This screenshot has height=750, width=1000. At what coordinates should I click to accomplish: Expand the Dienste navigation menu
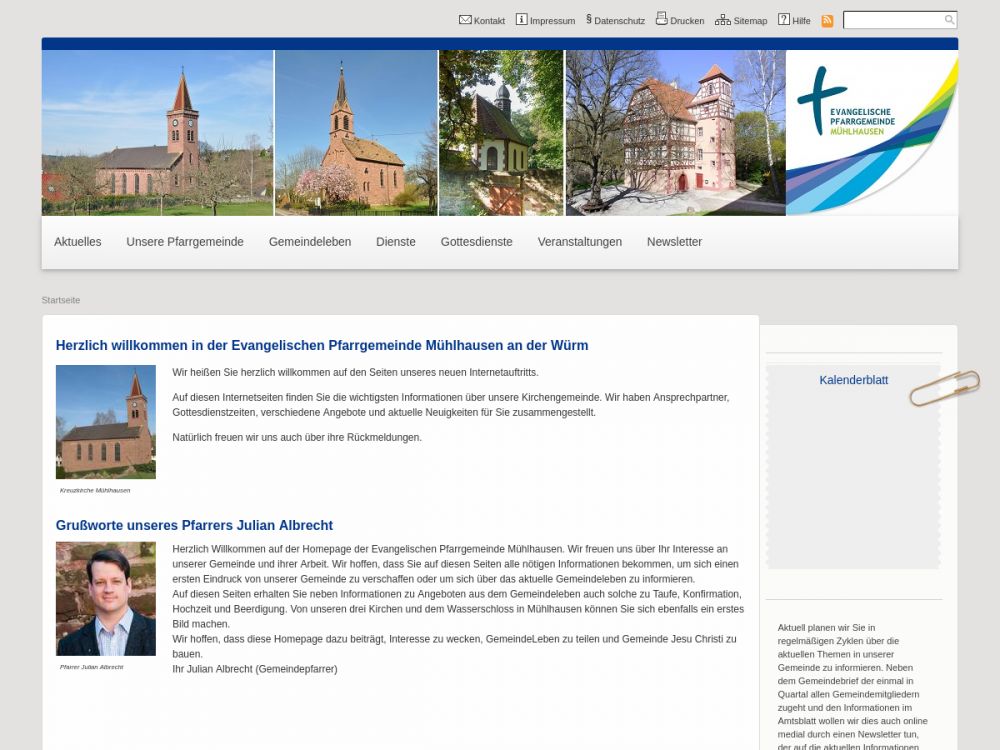(x=396, y=242)
